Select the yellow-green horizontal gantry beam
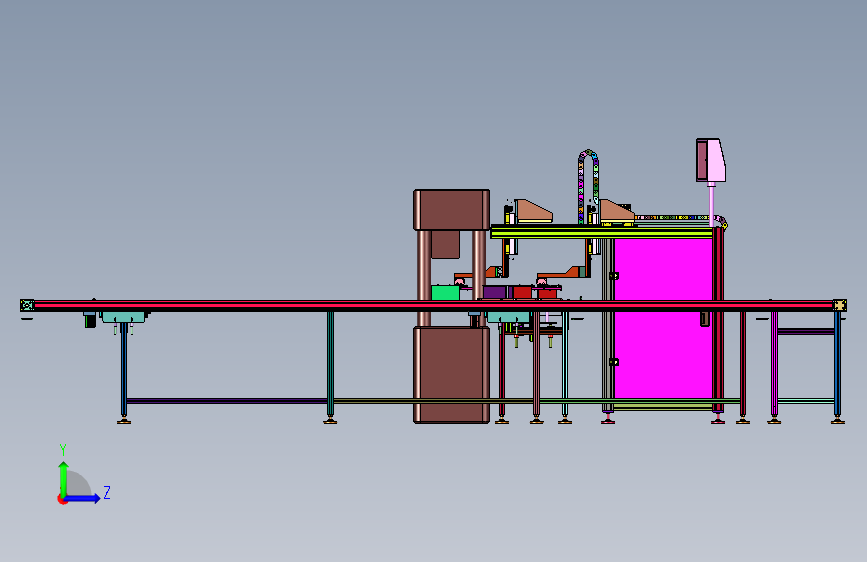 point(601,233)
